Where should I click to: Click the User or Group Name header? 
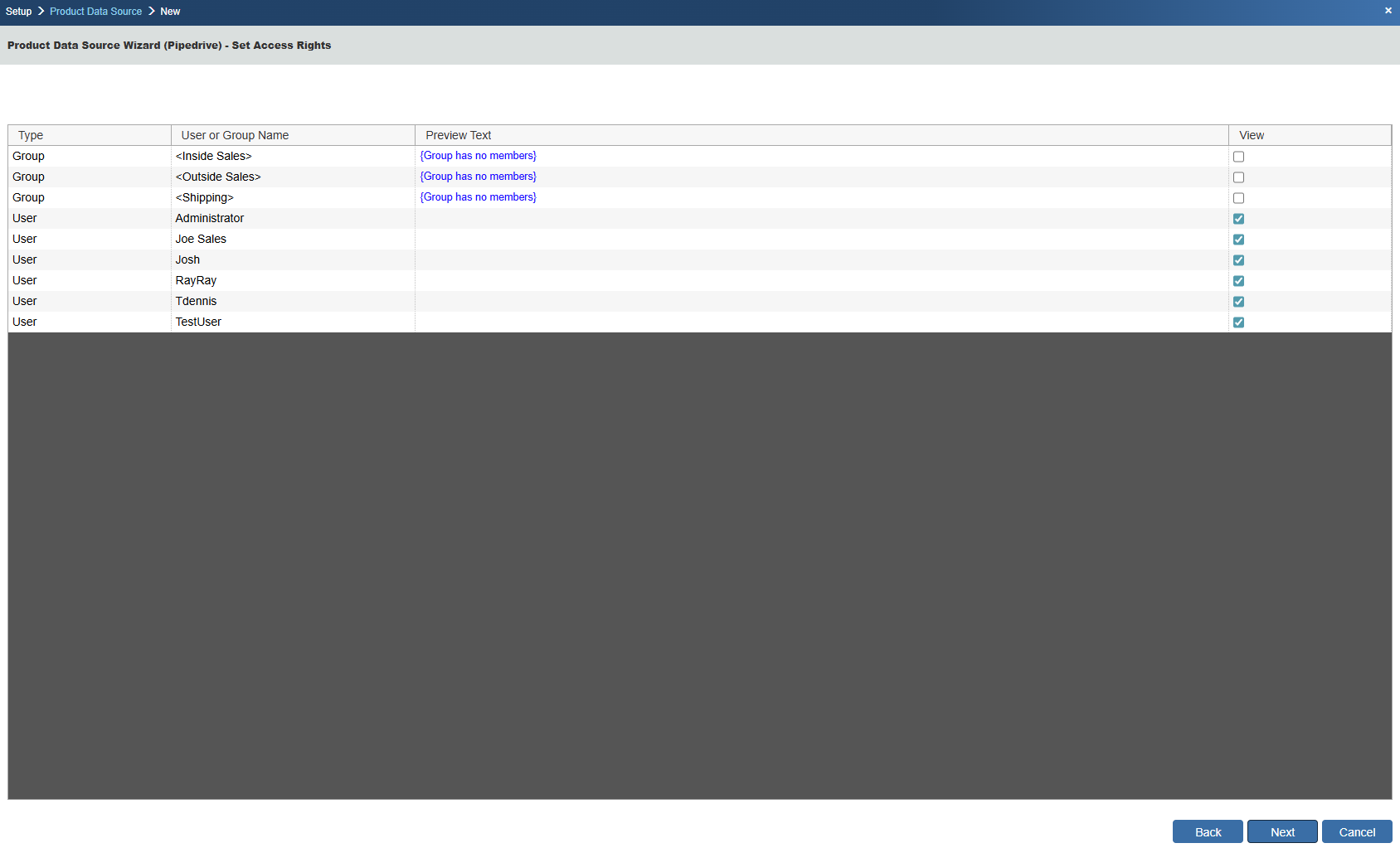coord(235,135)
